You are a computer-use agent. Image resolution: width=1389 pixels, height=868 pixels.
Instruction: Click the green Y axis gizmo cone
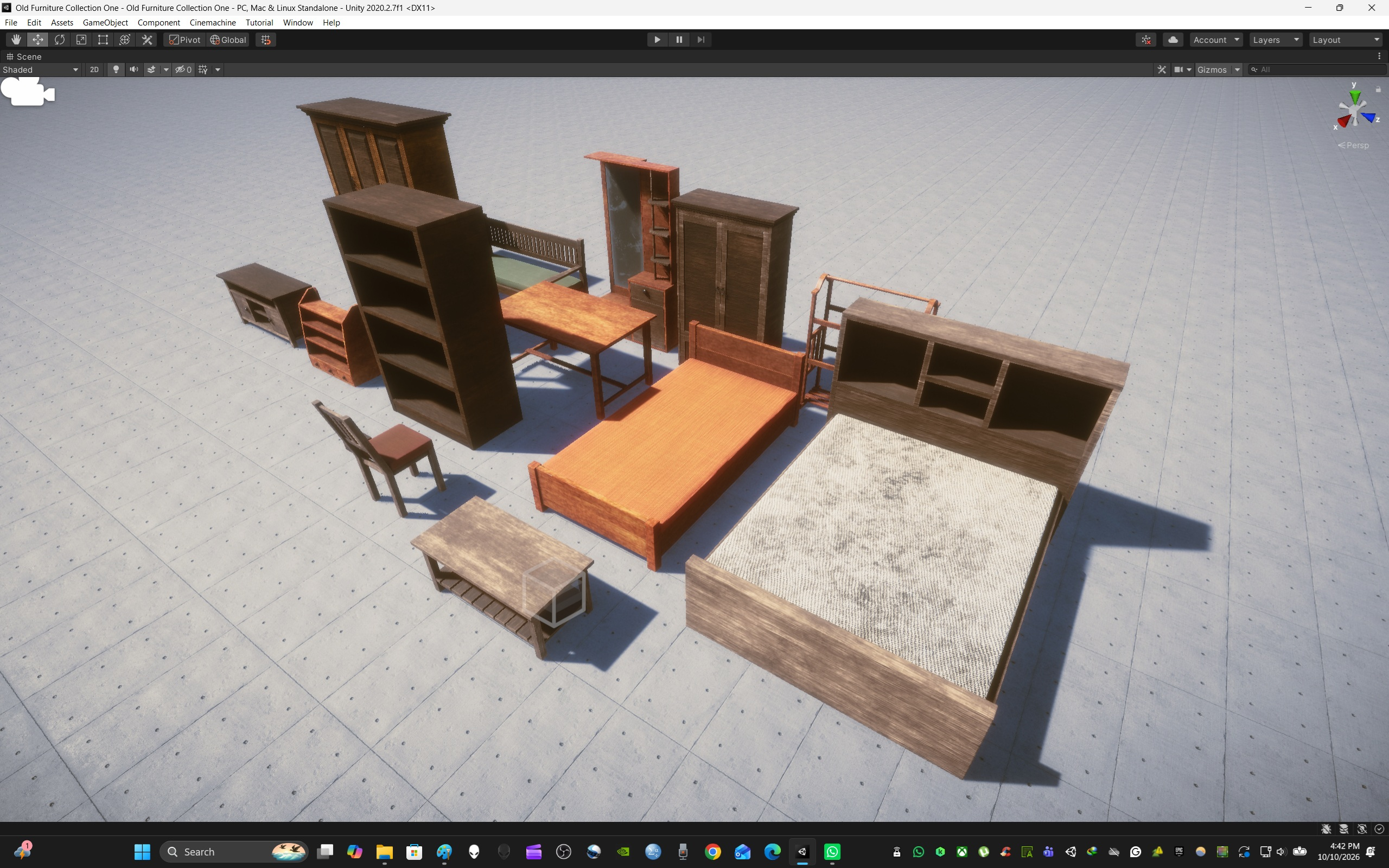pos(1355,97)
